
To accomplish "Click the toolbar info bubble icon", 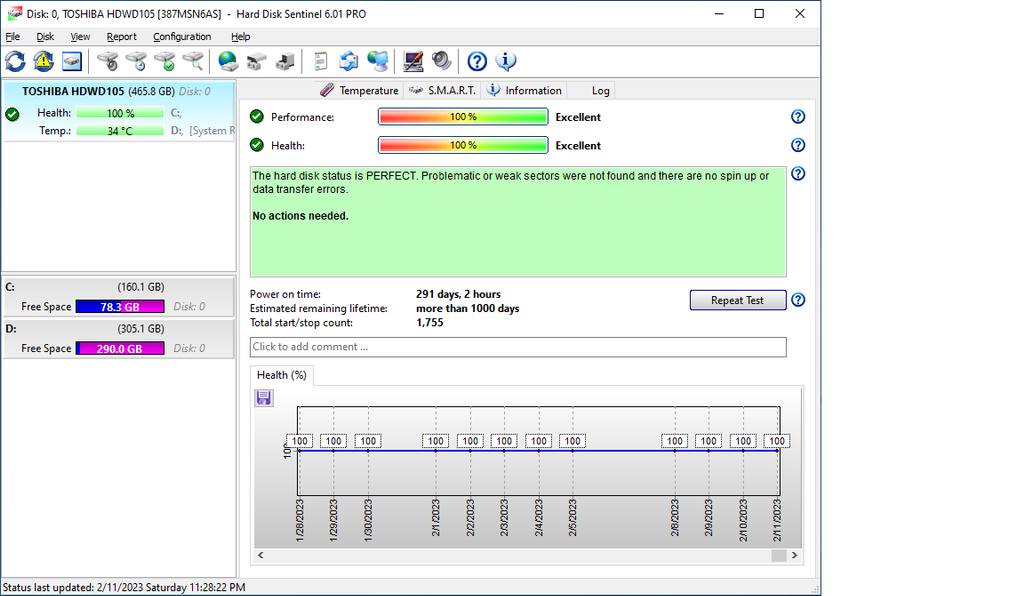I will [505, 61].
